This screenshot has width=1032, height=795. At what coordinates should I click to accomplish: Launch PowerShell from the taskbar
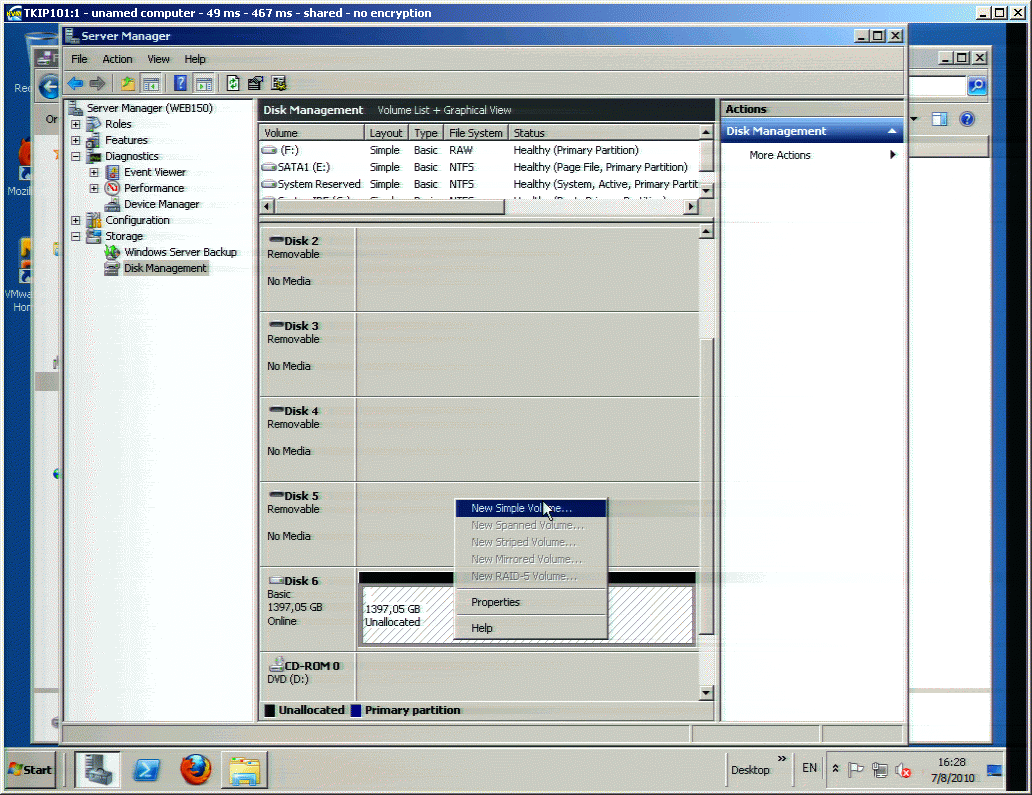pyautogui.click(x=146, y=769)
